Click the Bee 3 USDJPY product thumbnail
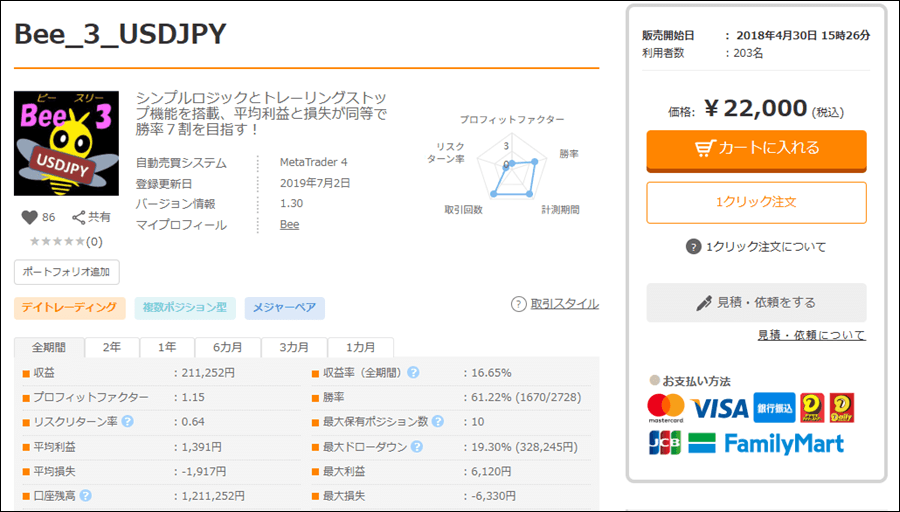This screenshot has width=900, height=512. tap(66, 143)
